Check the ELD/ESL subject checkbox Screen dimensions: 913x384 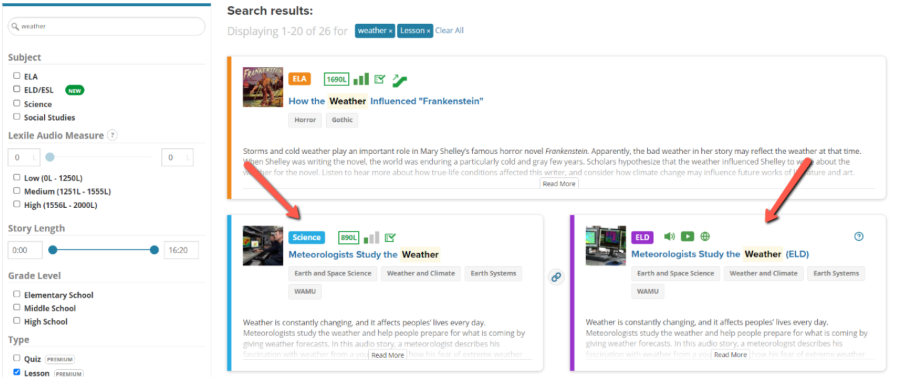17,89
